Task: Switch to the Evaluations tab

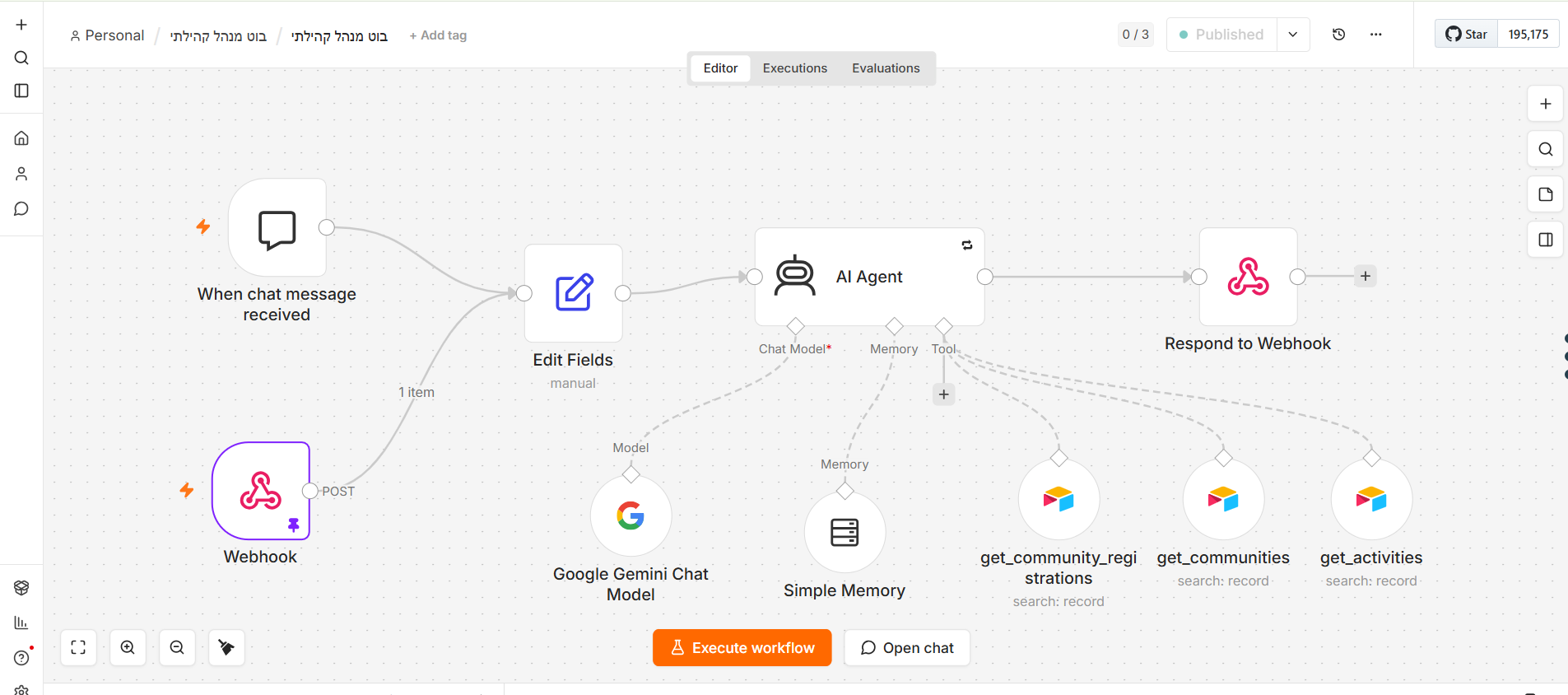Action: point(886,68)
